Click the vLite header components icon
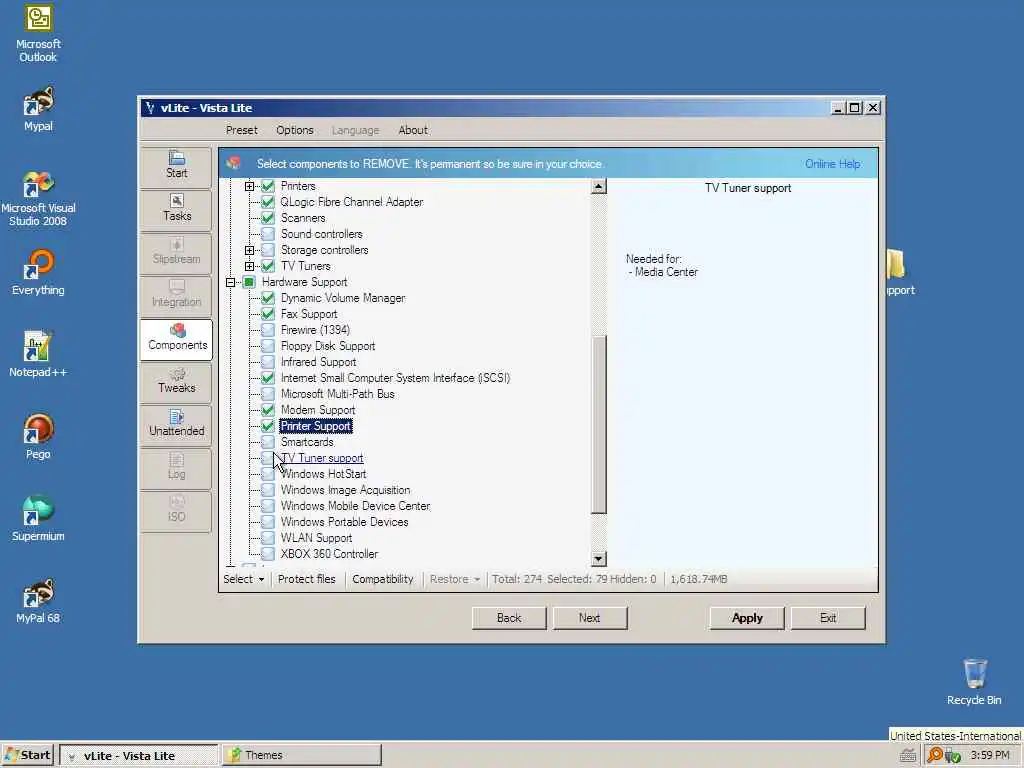 pyautogui.click(x=234, y=163)
